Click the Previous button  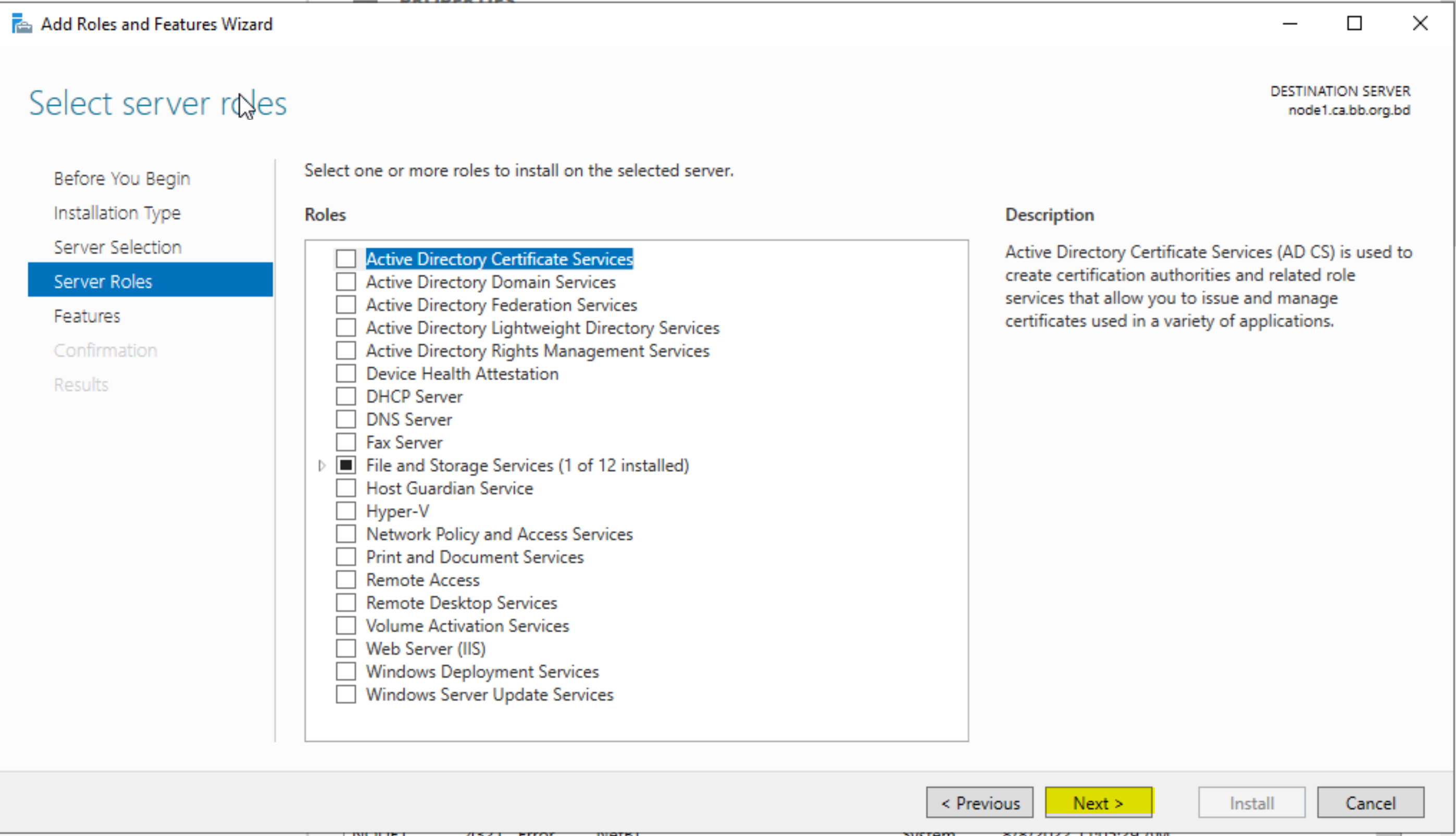coord(979,803)
